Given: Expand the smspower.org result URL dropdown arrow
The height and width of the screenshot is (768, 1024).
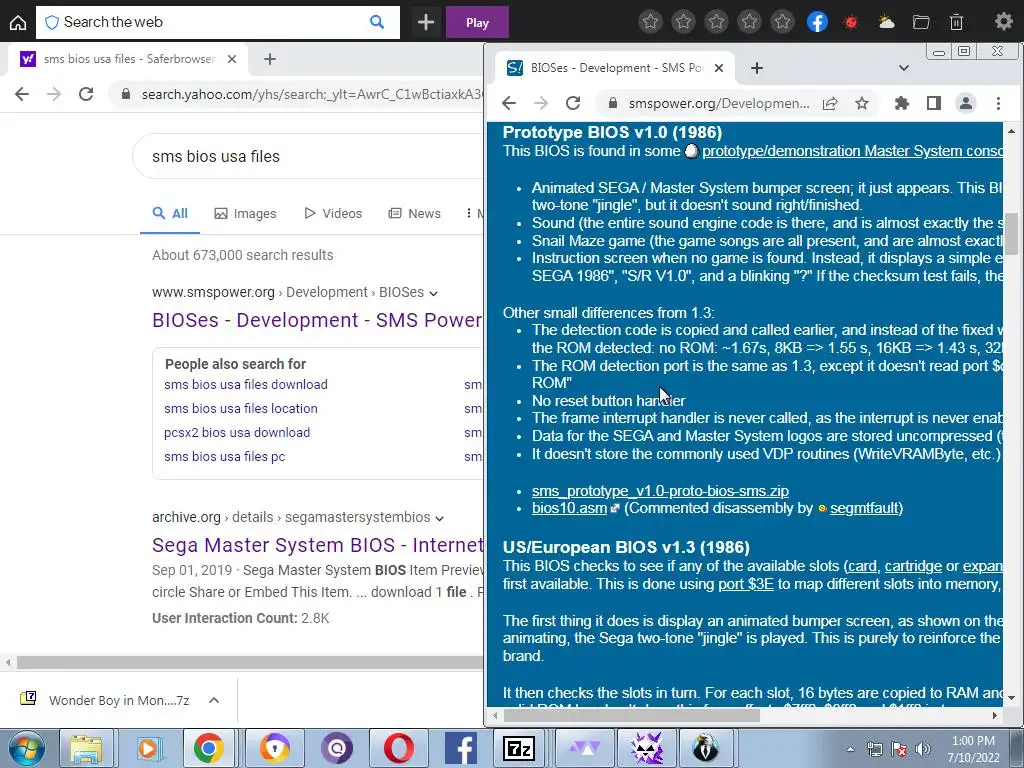Looking at the screenshot, I should click(434, 293).
